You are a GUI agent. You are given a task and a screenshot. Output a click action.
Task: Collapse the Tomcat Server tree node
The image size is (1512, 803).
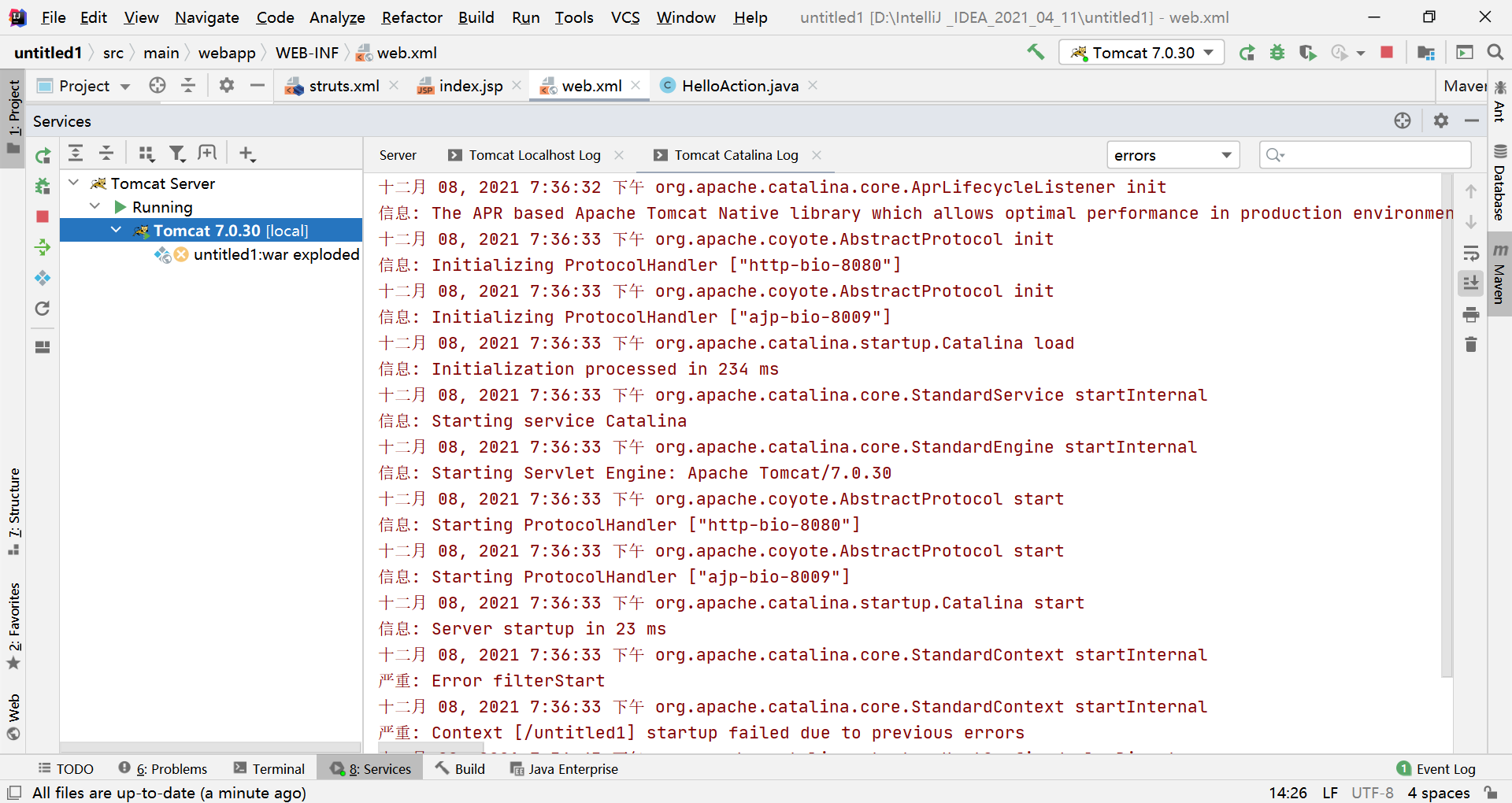pos(74,183)
